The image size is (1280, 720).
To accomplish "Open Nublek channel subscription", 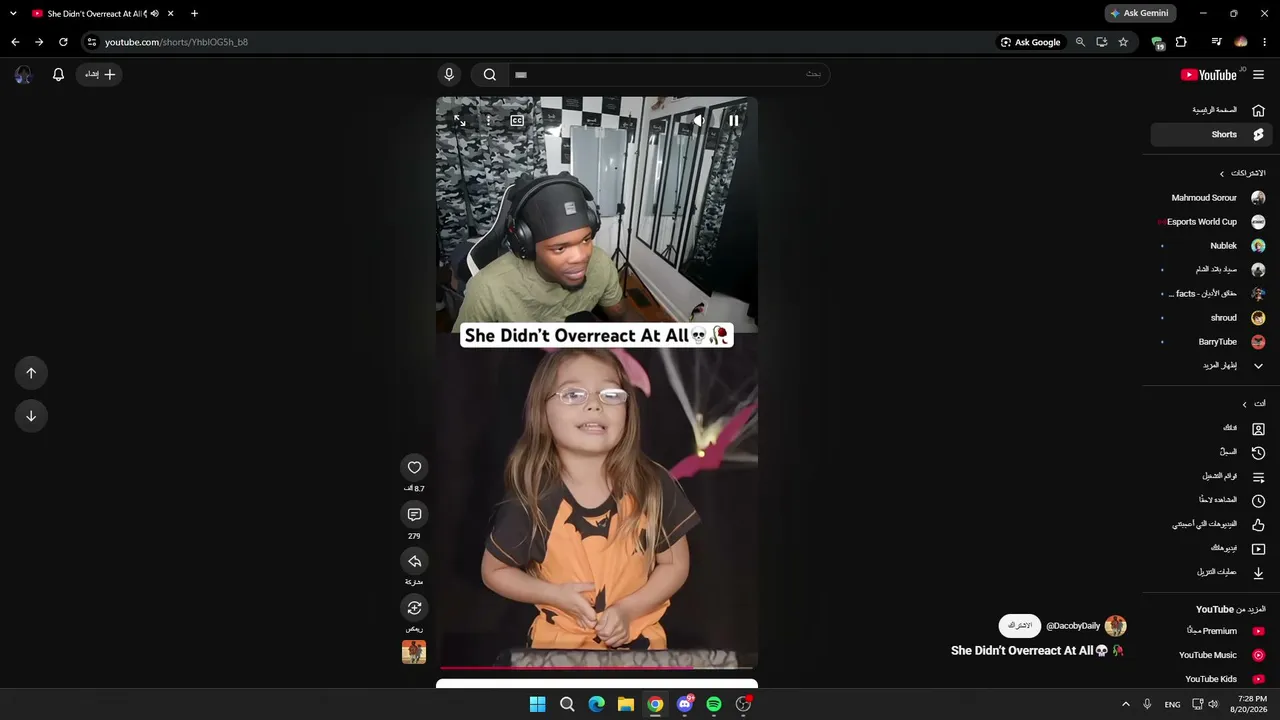I will tap(1211, 246).
